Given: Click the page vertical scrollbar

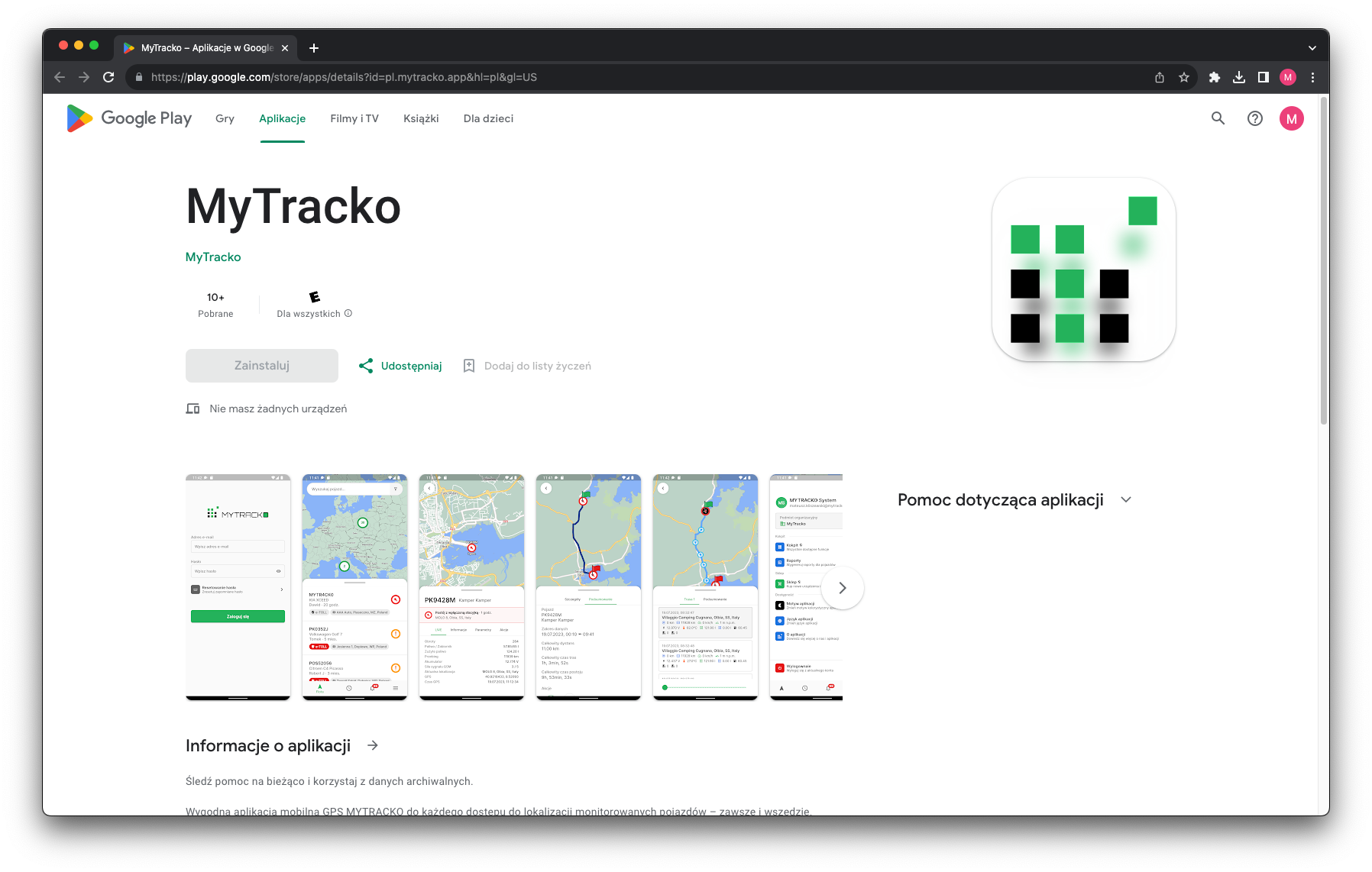Looking at the screenshot, I should pos(1324,260).
